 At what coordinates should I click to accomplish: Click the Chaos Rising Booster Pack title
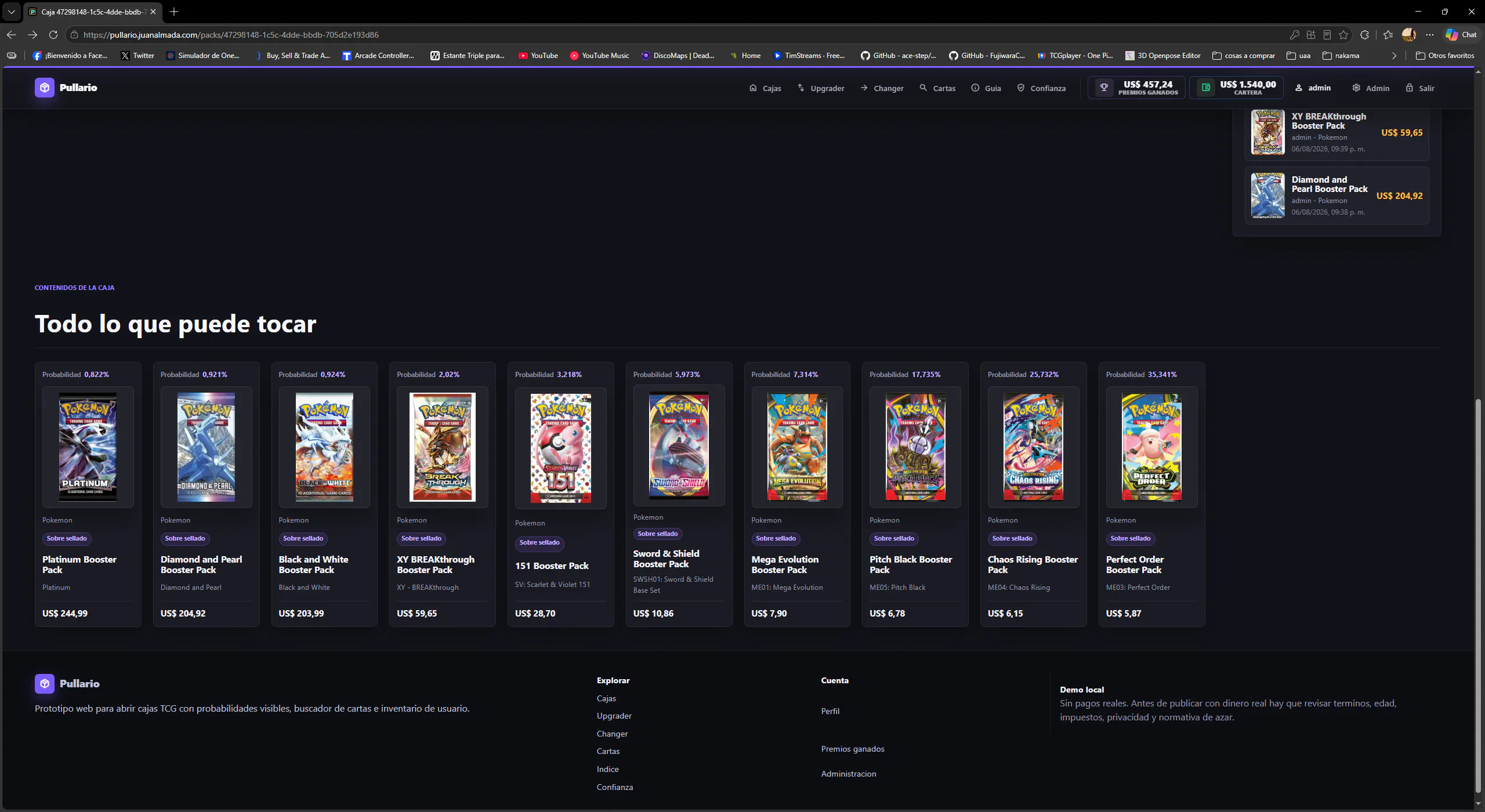point(1033,564)
